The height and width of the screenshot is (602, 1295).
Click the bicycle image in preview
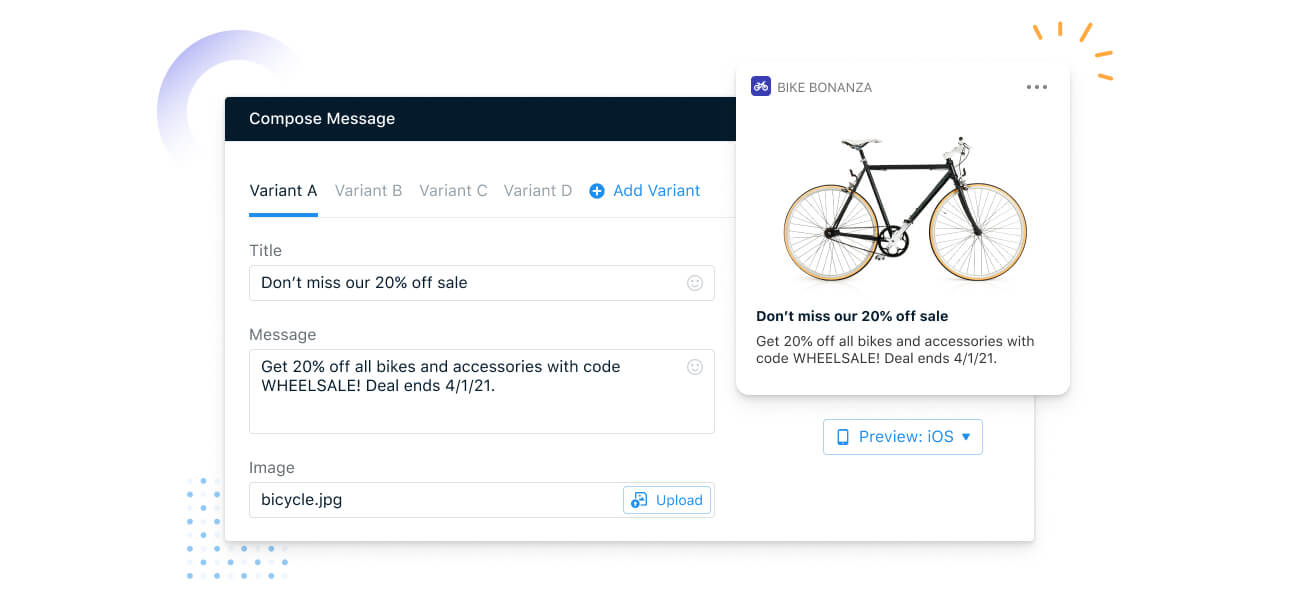coord(904,208)
